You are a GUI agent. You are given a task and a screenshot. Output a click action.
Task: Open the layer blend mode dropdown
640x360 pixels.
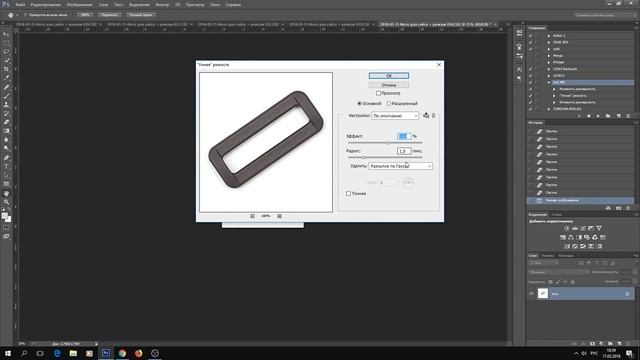pyautogui.click(x=558, y=272)
